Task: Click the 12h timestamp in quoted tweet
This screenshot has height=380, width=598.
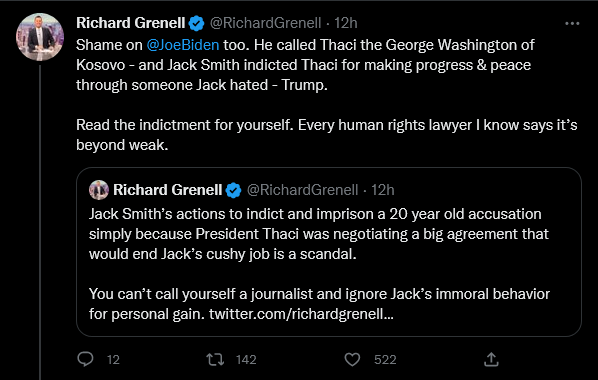Action: tap(383, 190)
